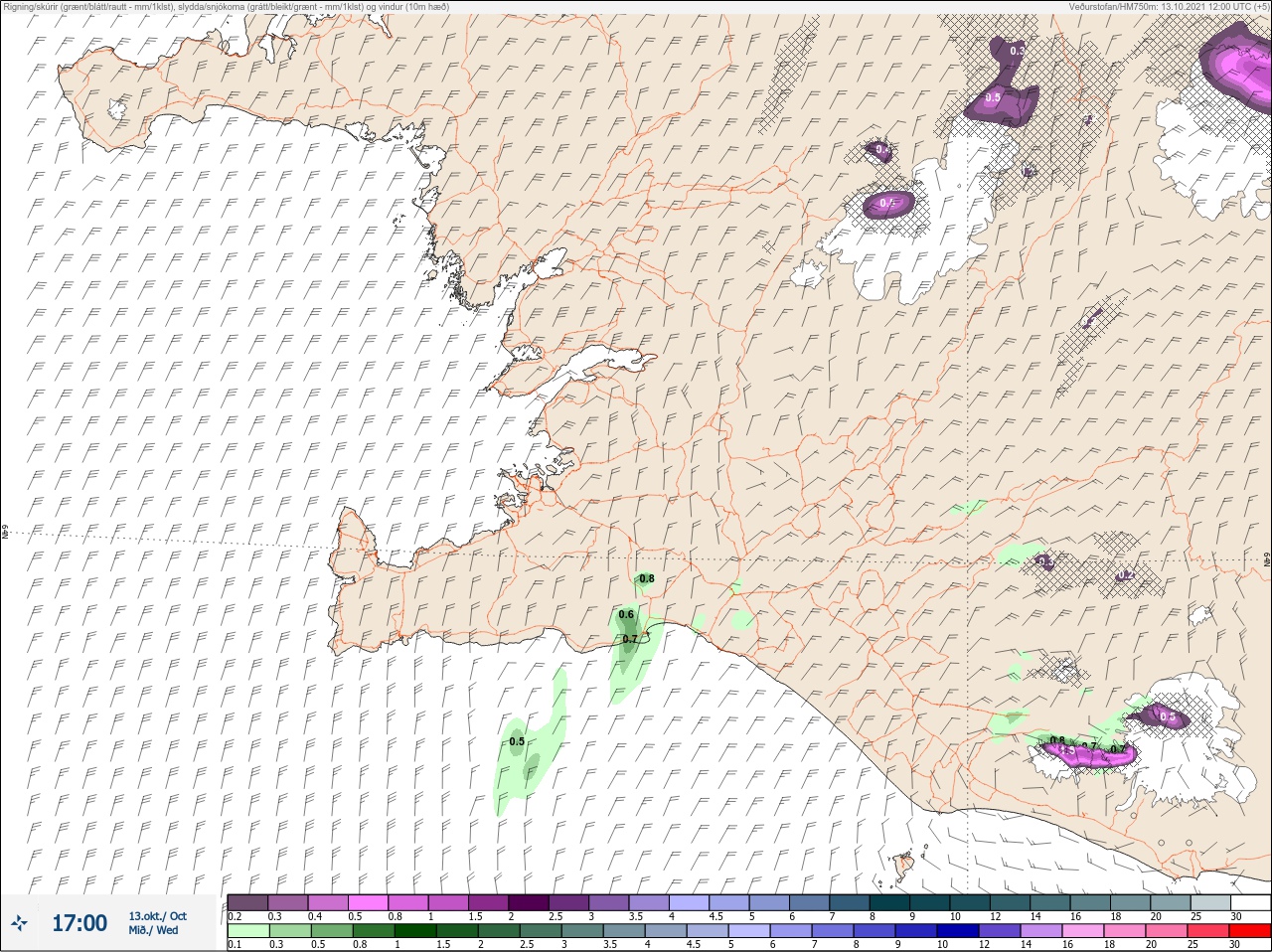Select the bright pink 0.5 swatch in snow legend

(x=368, y=902)
